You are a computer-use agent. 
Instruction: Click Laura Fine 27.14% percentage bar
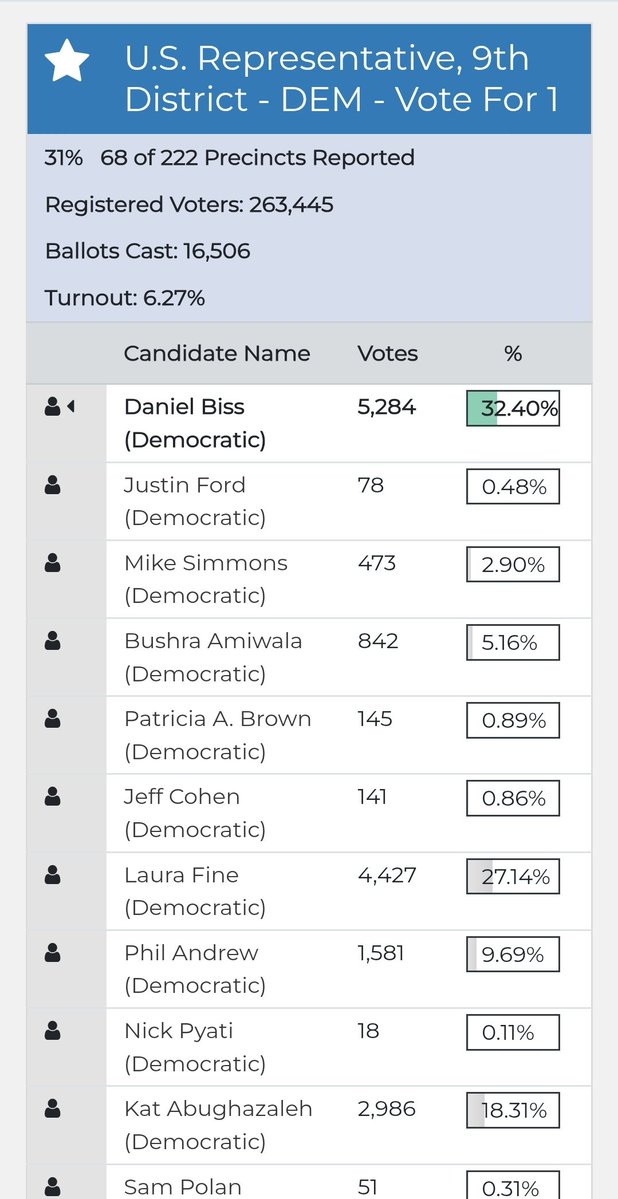[513, 876]
